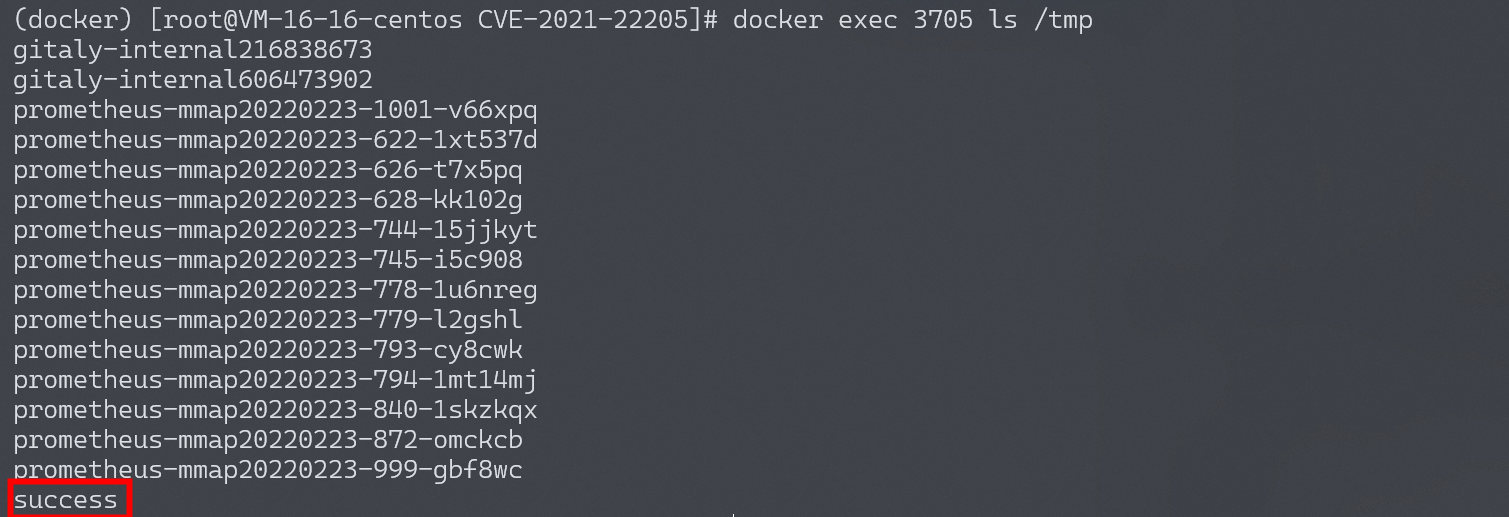Click the prometheus-mmap20220223-626-t7x5pq entry
The image size is (1509, 517).
(268, 170)
